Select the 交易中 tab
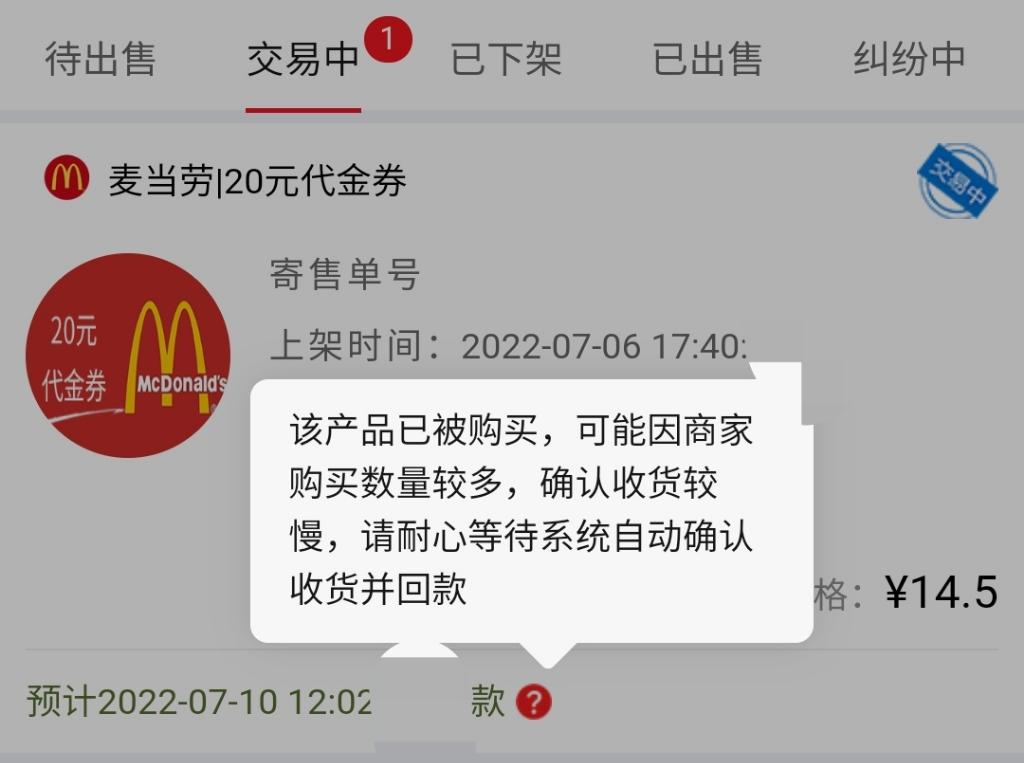The width and height of the screenshot is (1024, 763). point(303,59)
